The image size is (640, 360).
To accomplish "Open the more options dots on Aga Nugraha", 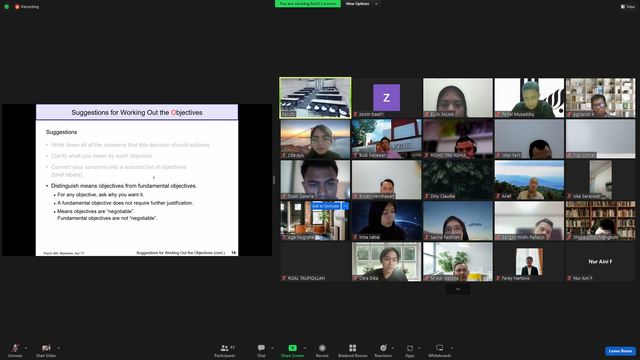I will (345, 206).
